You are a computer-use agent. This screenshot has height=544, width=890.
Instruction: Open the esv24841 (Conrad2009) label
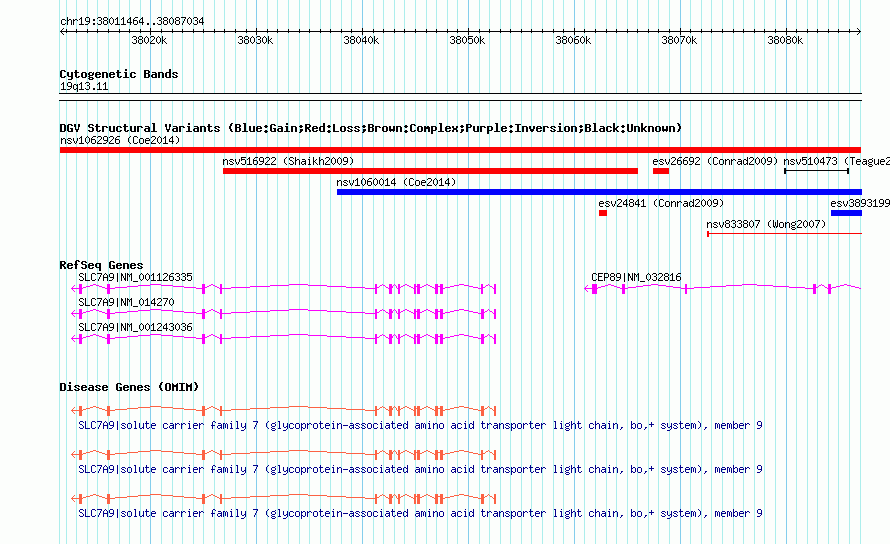[661, 203]
